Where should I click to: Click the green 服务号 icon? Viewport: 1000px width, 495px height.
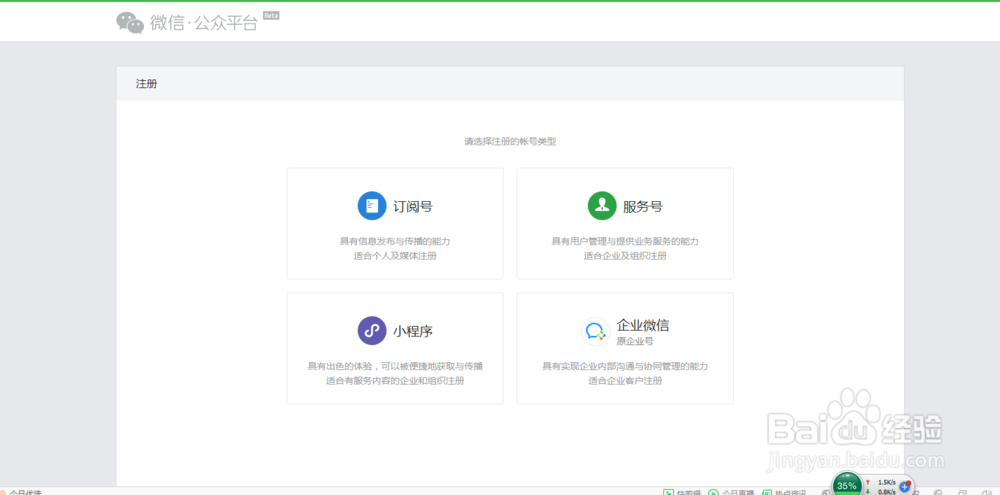tap(602, 206)
